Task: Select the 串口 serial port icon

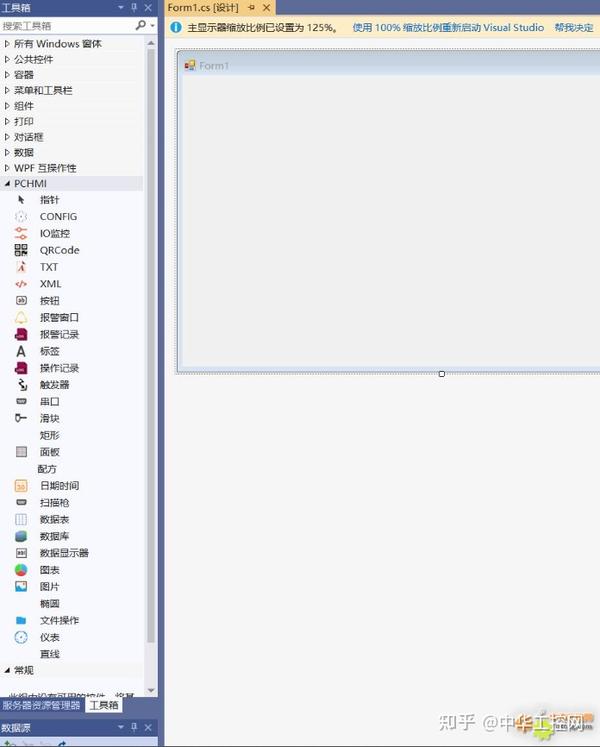Action: [x=21, y=402]
